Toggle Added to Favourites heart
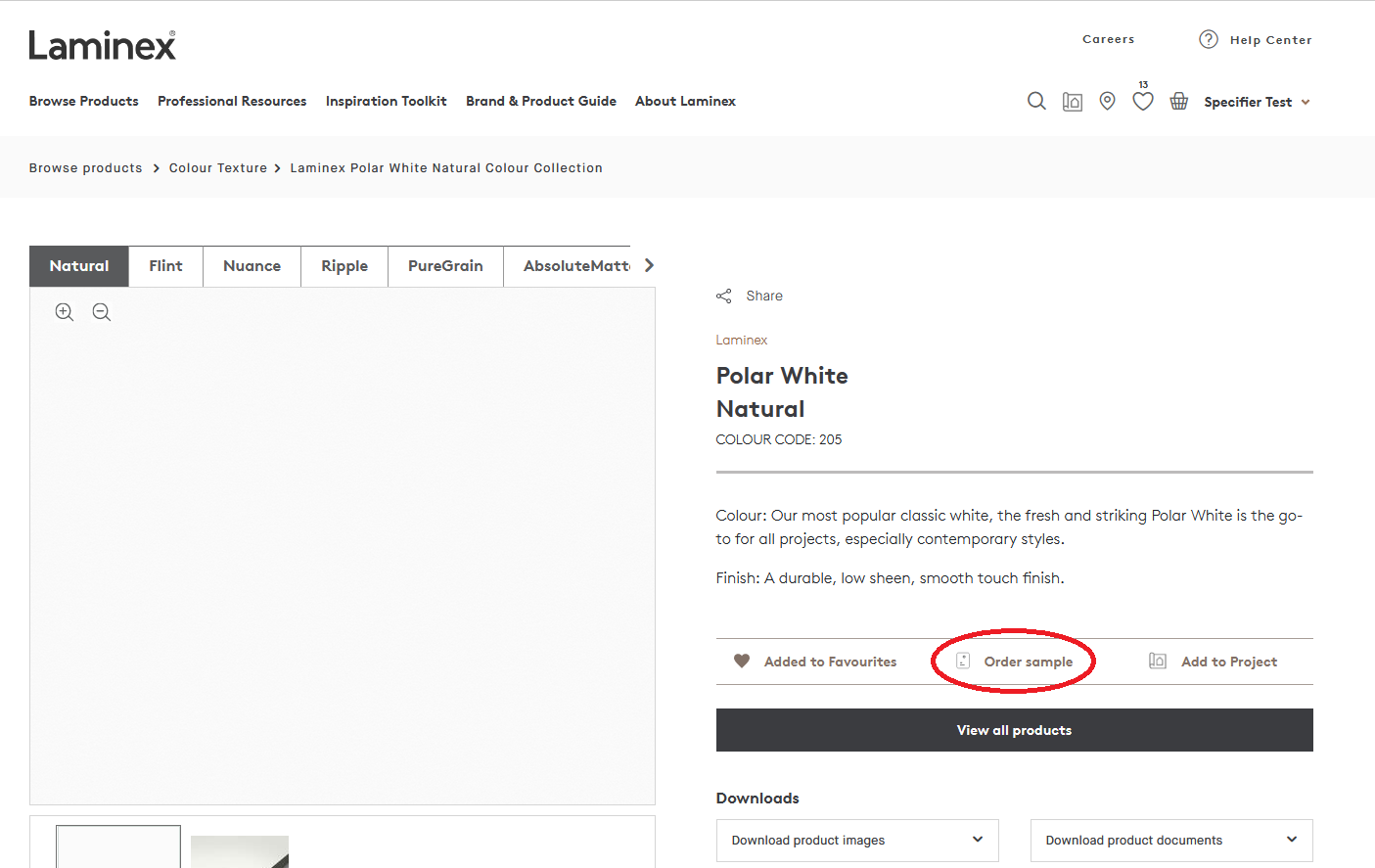1375x868 pixels. [742, 662]
